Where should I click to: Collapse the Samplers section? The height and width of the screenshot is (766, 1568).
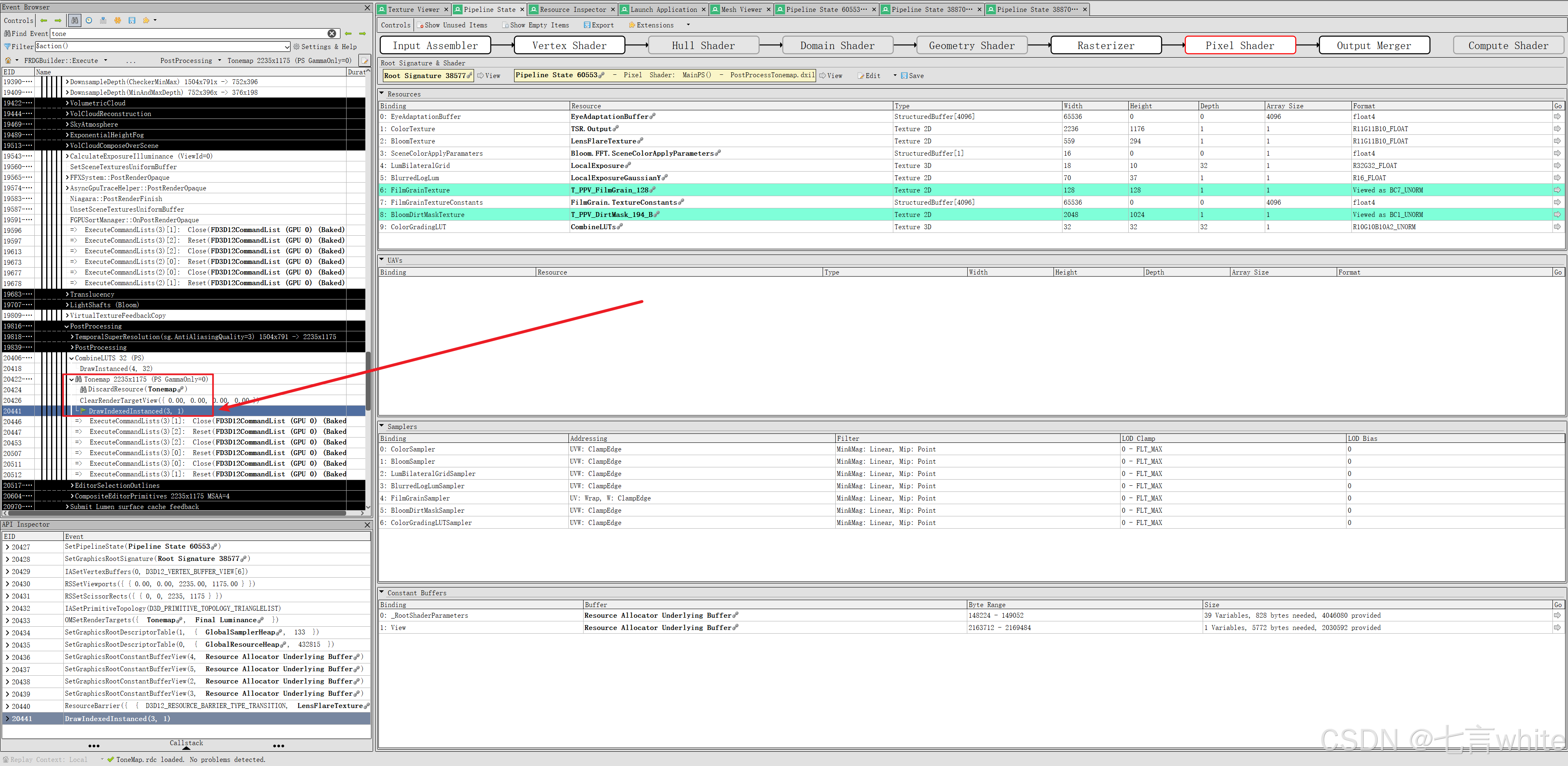pos(382,426)
